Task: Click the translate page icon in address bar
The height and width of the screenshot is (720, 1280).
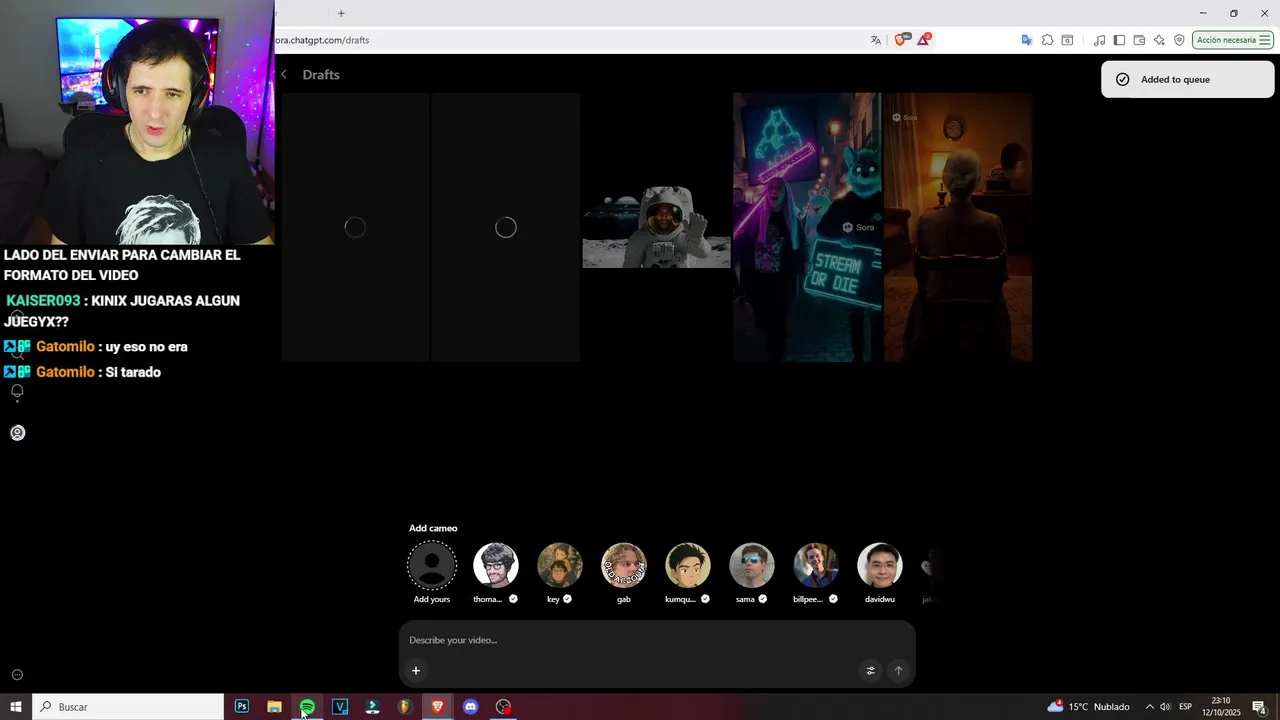Action: click(876, 40)
